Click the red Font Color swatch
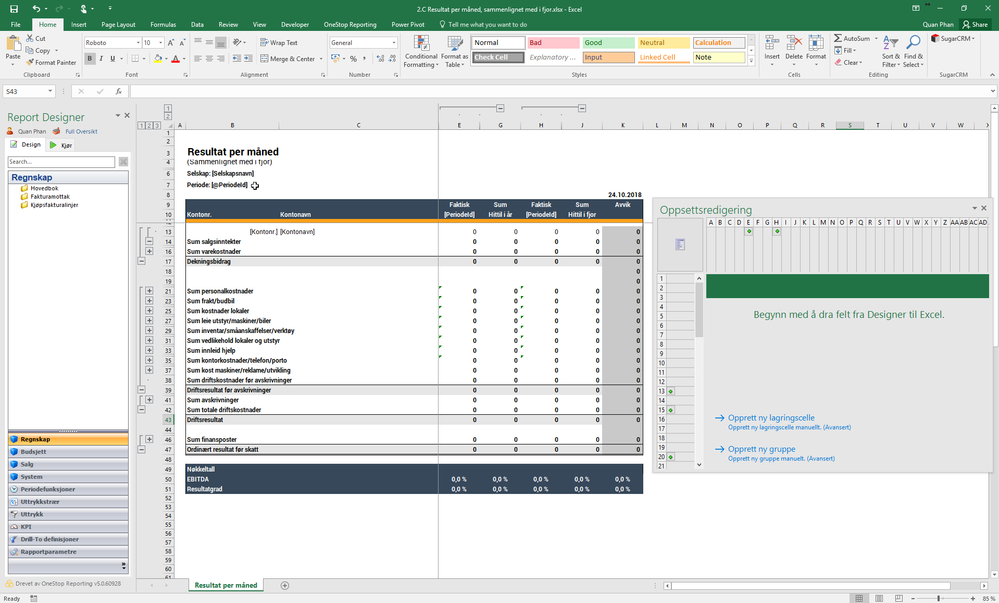The image size is (999, 603). click(x=176, y=59)
